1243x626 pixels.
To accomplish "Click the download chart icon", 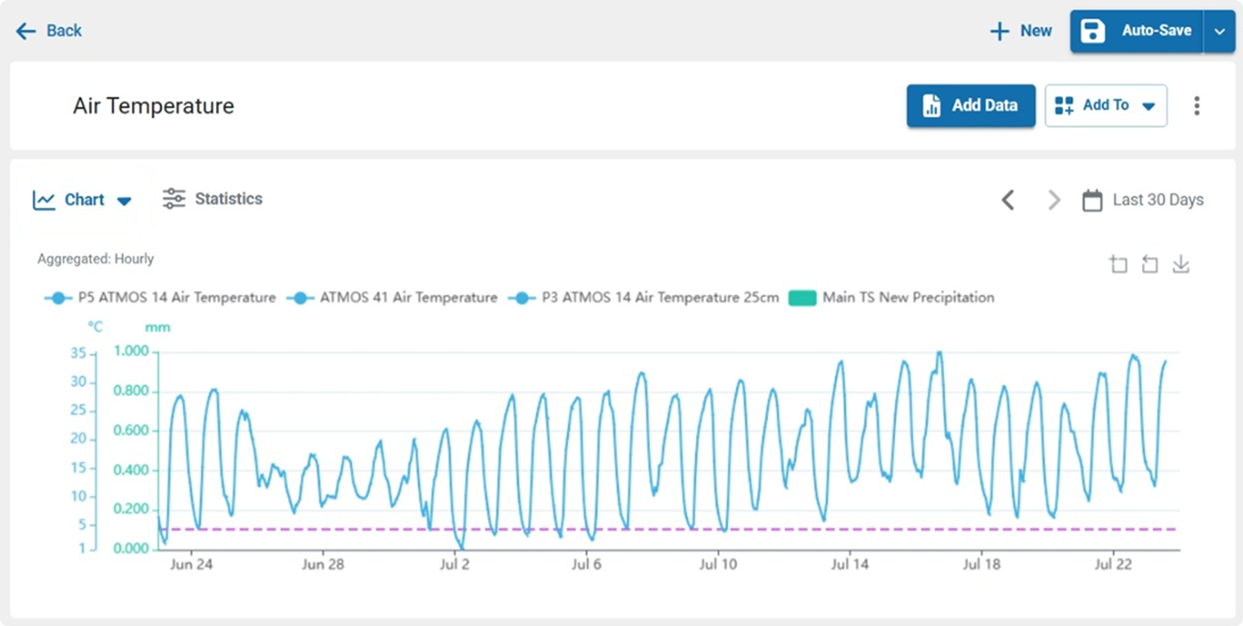I will (1181, 264).
